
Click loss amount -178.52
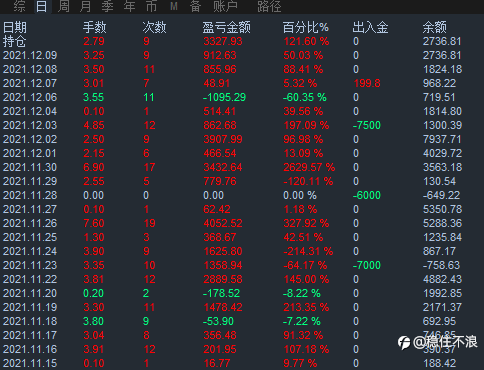pos(221,293)
